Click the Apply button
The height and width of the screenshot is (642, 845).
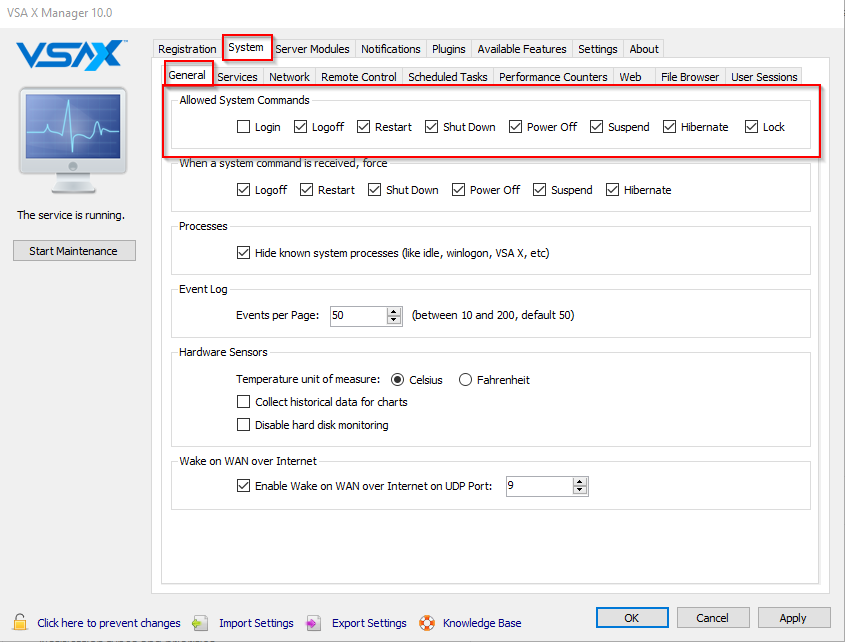(x=793, y=618)
